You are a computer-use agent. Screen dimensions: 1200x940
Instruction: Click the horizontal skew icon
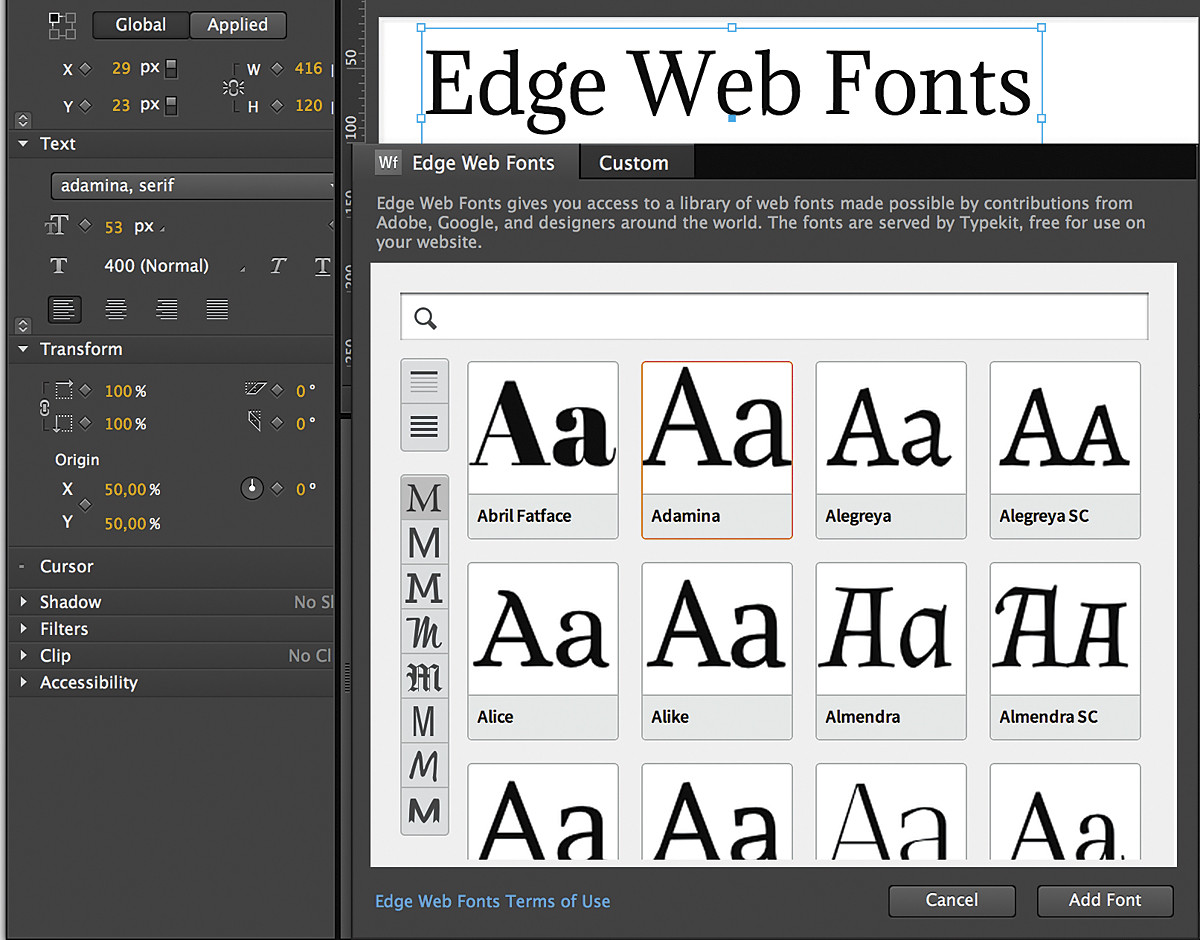coord(256,390)
